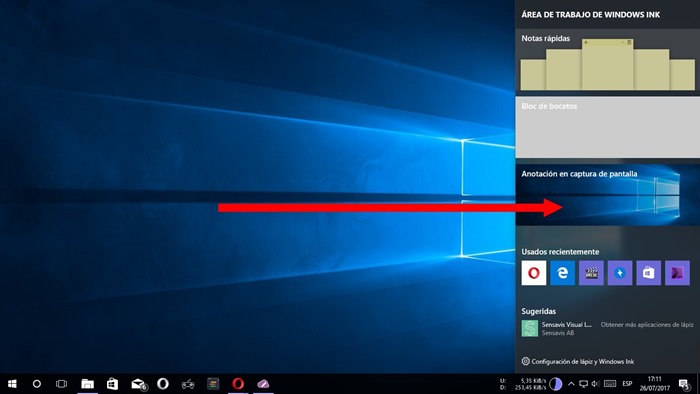Open Opera from the recently used apps

(x=533, y=273)
